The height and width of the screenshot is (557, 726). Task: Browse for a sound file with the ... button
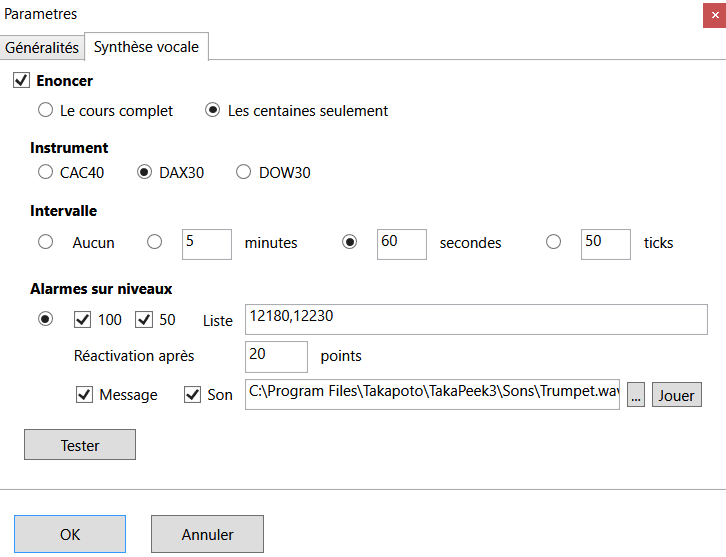(636, 395)
